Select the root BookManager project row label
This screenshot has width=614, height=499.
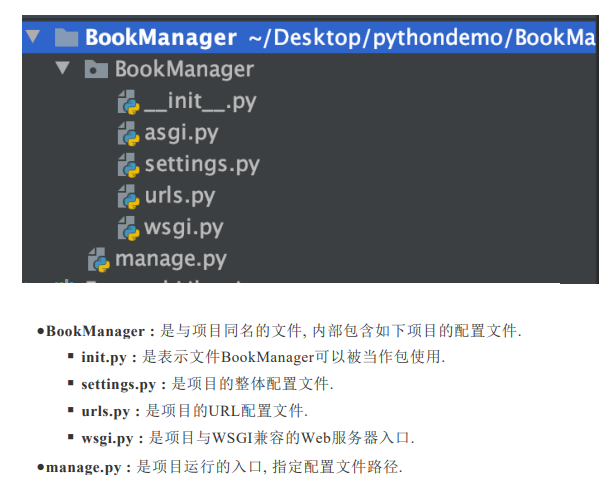click(161, 38)
